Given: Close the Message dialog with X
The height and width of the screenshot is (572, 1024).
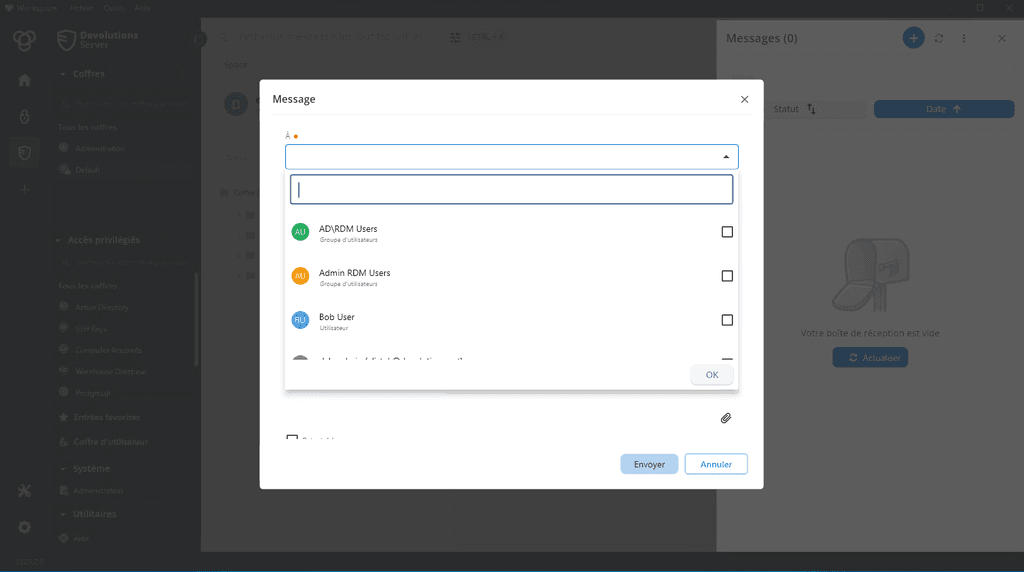Looking at the screenshot, I should [x=744, y=99].
